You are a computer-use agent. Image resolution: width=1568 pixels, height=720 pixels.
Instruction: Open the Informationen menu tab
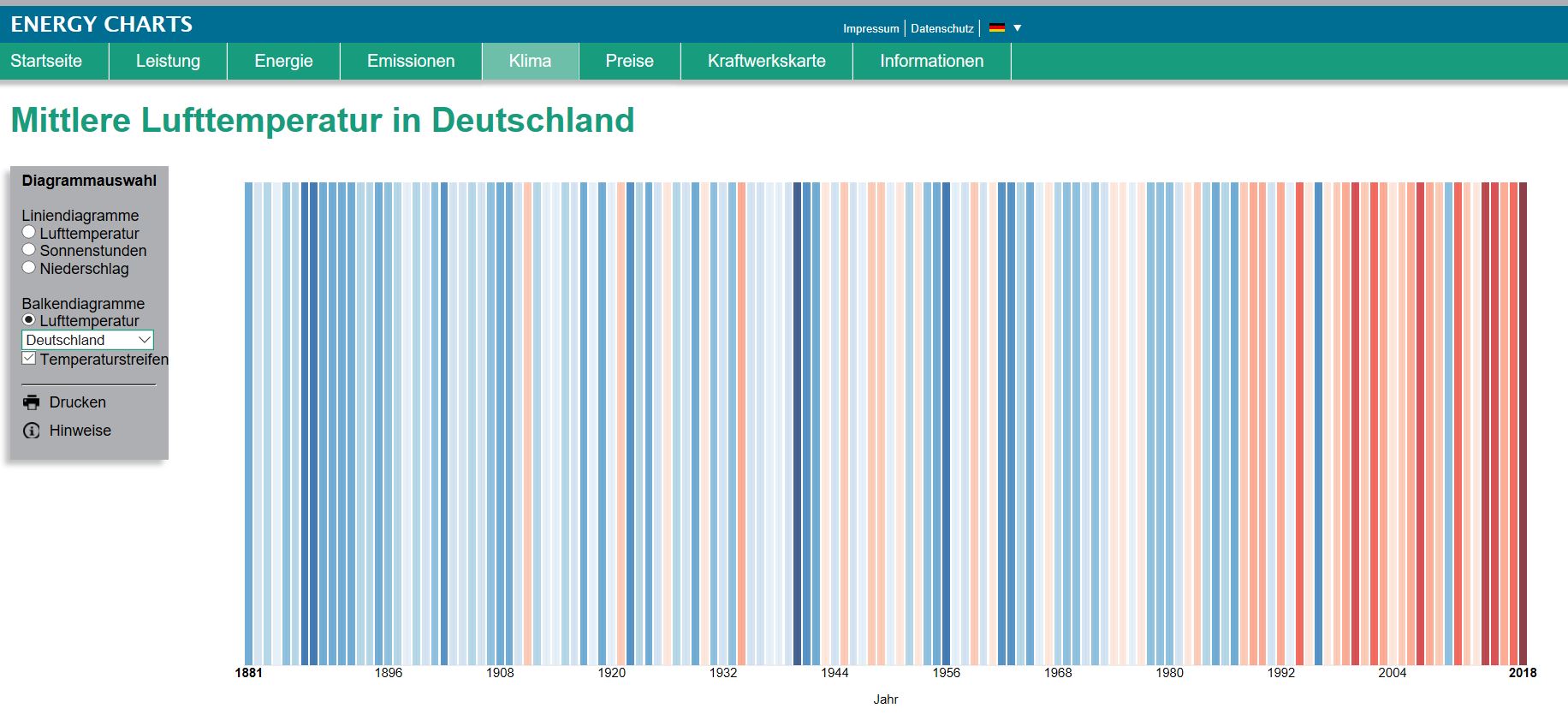click(931, 61)
